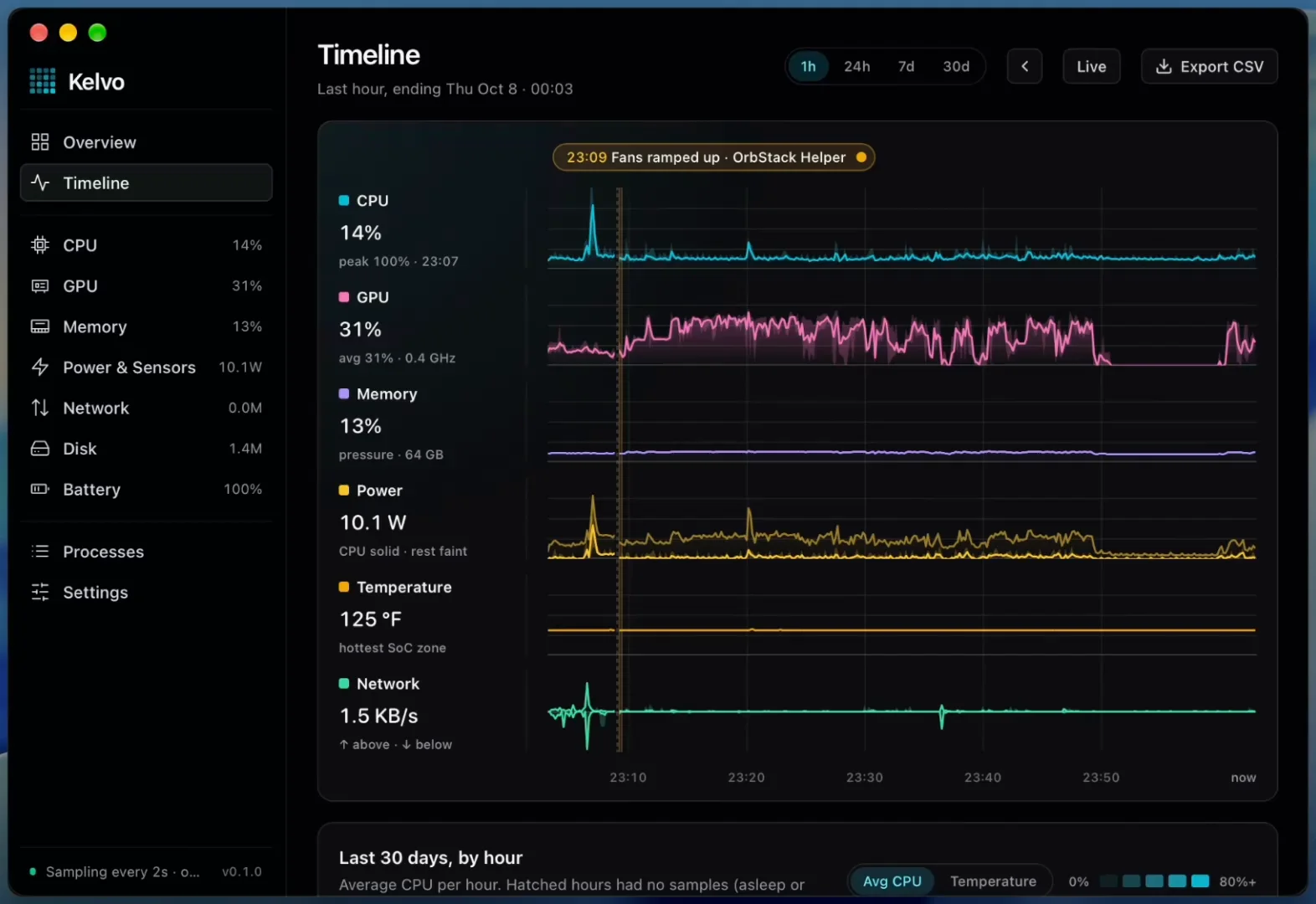Click the Battery icon in sidebar
The height and width of the screenshot is (904, 1316).
[40, 489]
